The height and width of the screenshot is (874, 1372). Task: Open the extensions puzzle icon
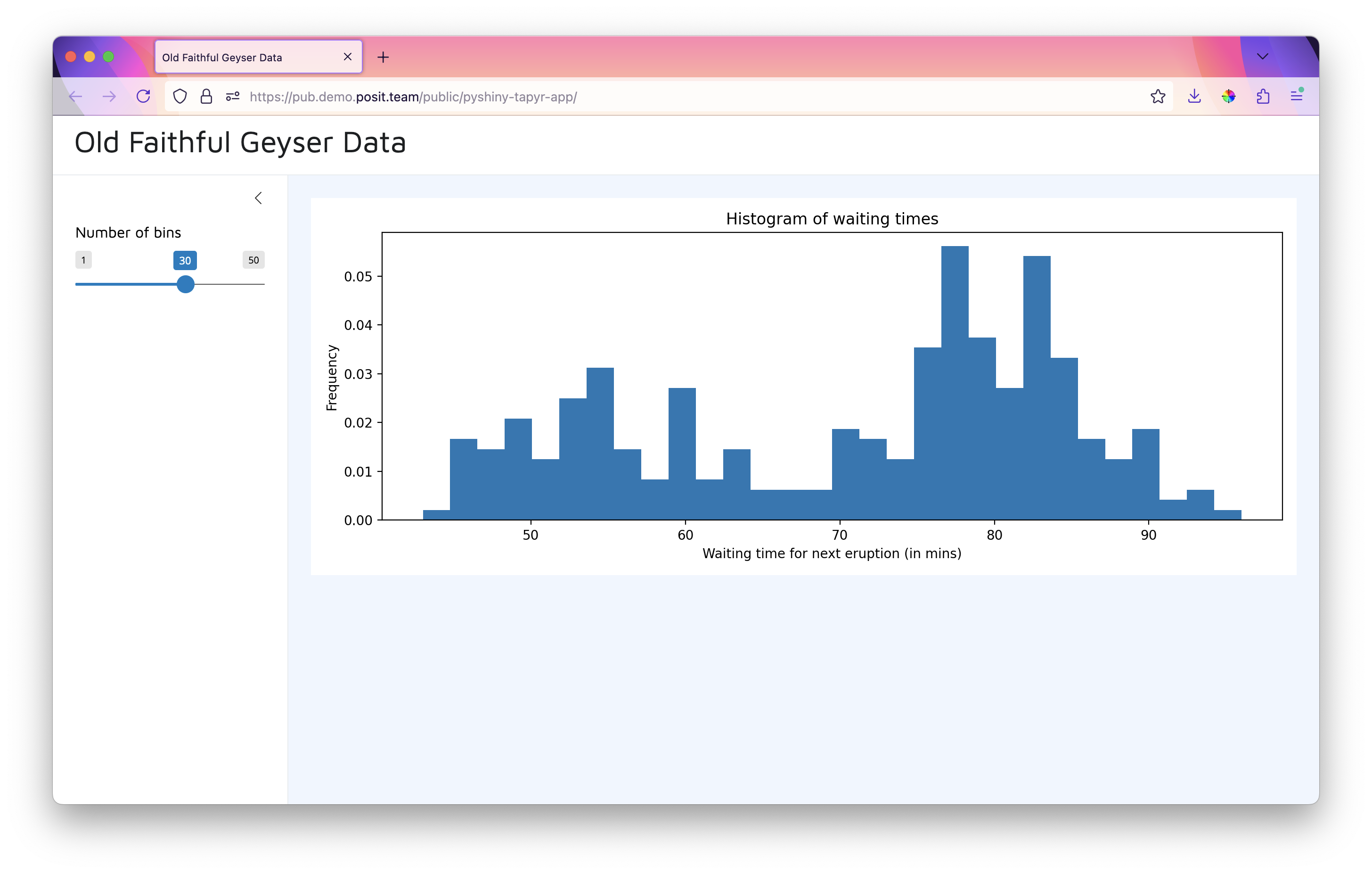click(x=1263, y=96)
